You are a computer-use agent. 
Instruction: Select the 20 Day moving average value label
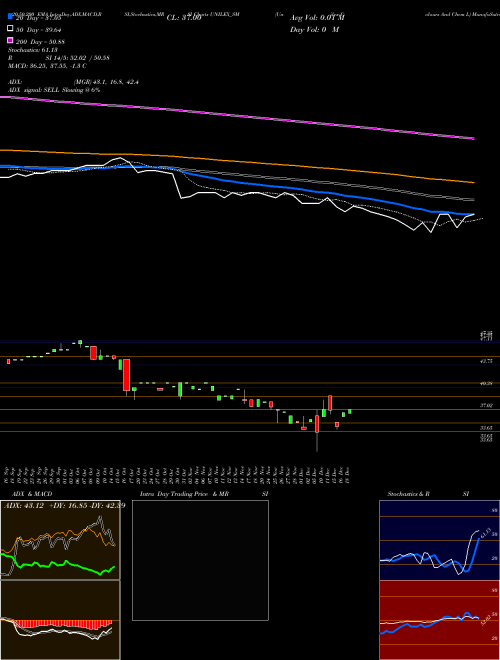38,18
